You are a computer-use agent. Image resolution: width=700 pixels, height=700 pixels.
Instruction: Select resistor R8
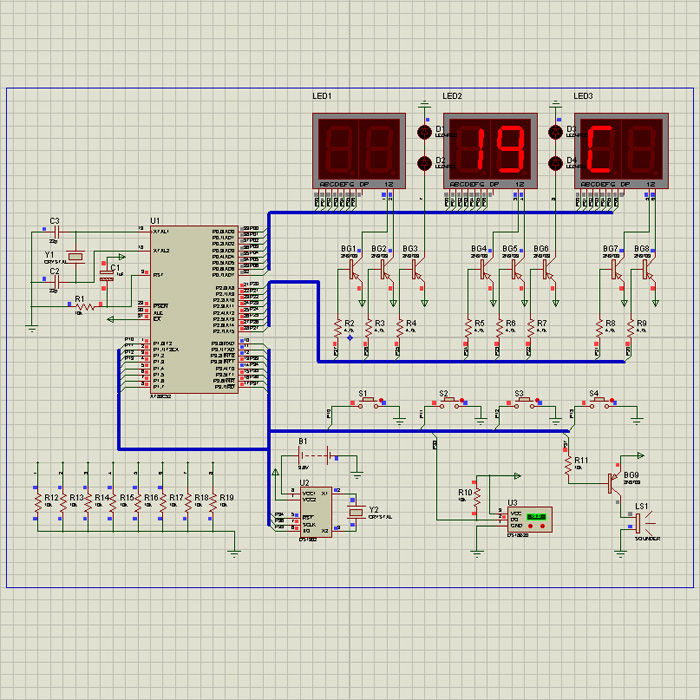tap(600, 329)
